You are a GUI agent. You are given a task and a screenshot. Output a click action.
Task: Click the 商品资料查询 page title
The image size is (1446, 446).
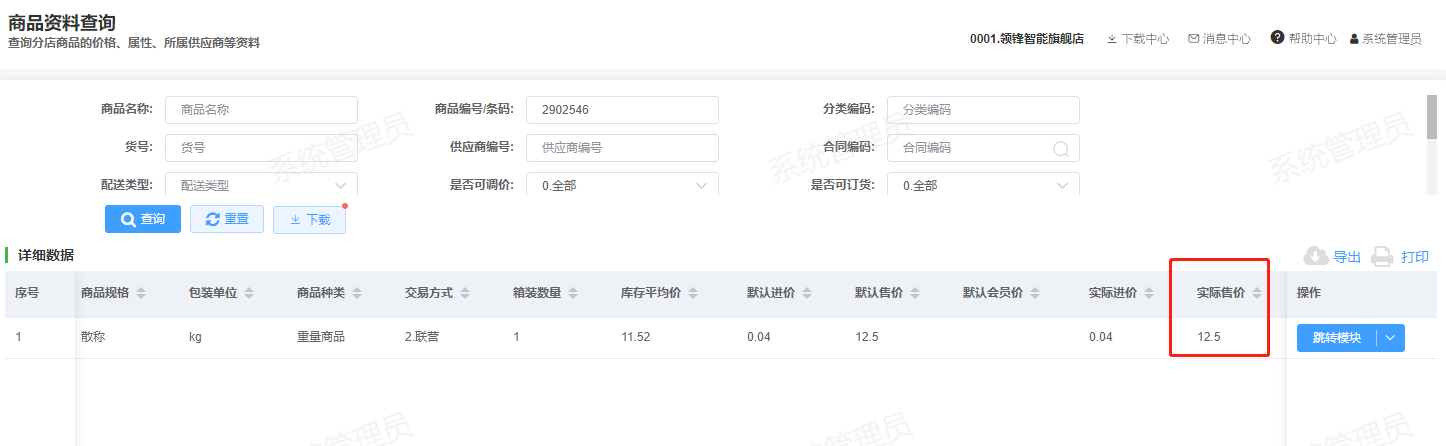click(x=62, y=22)
